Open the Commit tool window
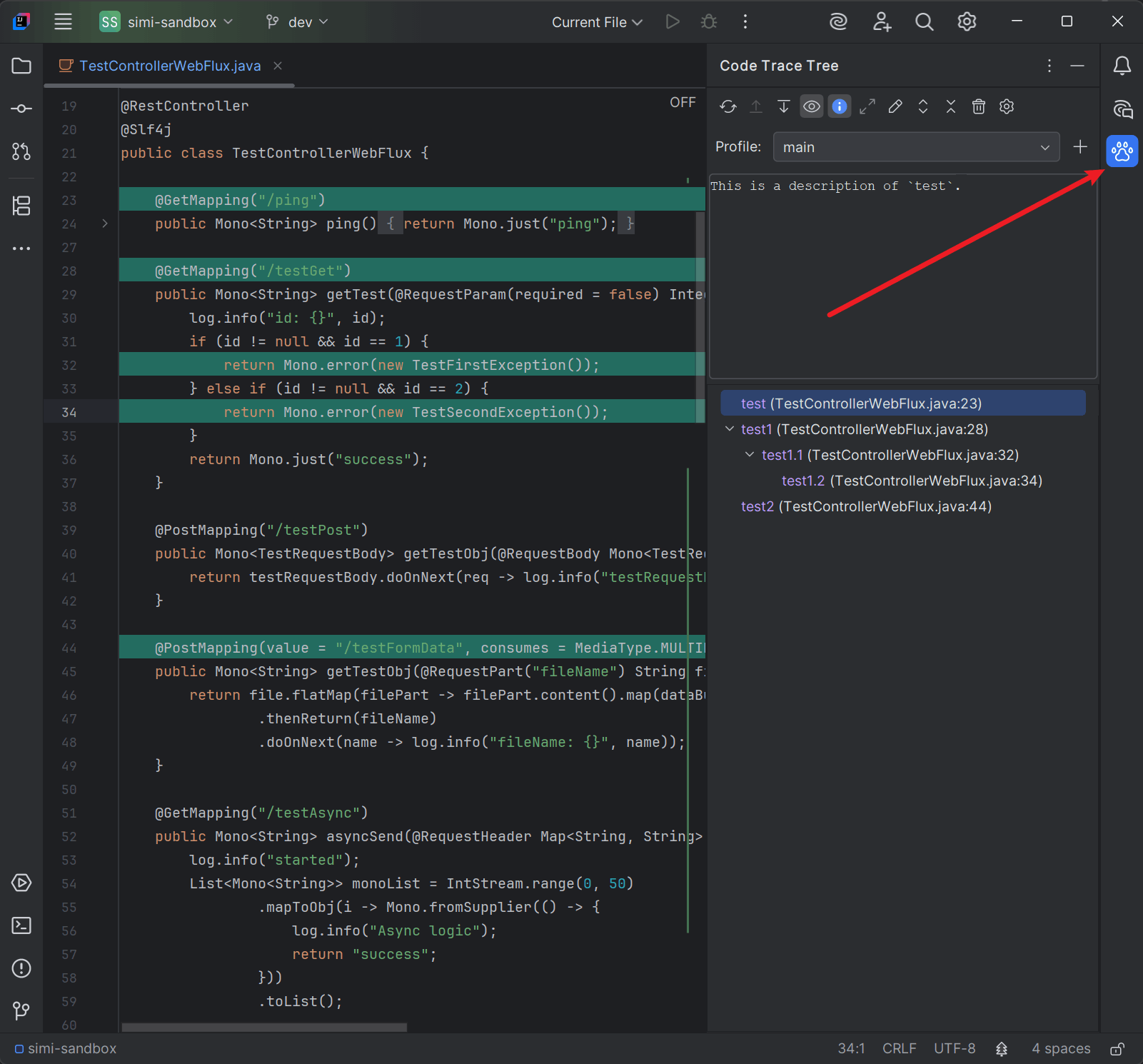This screenshot has width=1143, height=1064. point(21,109)
